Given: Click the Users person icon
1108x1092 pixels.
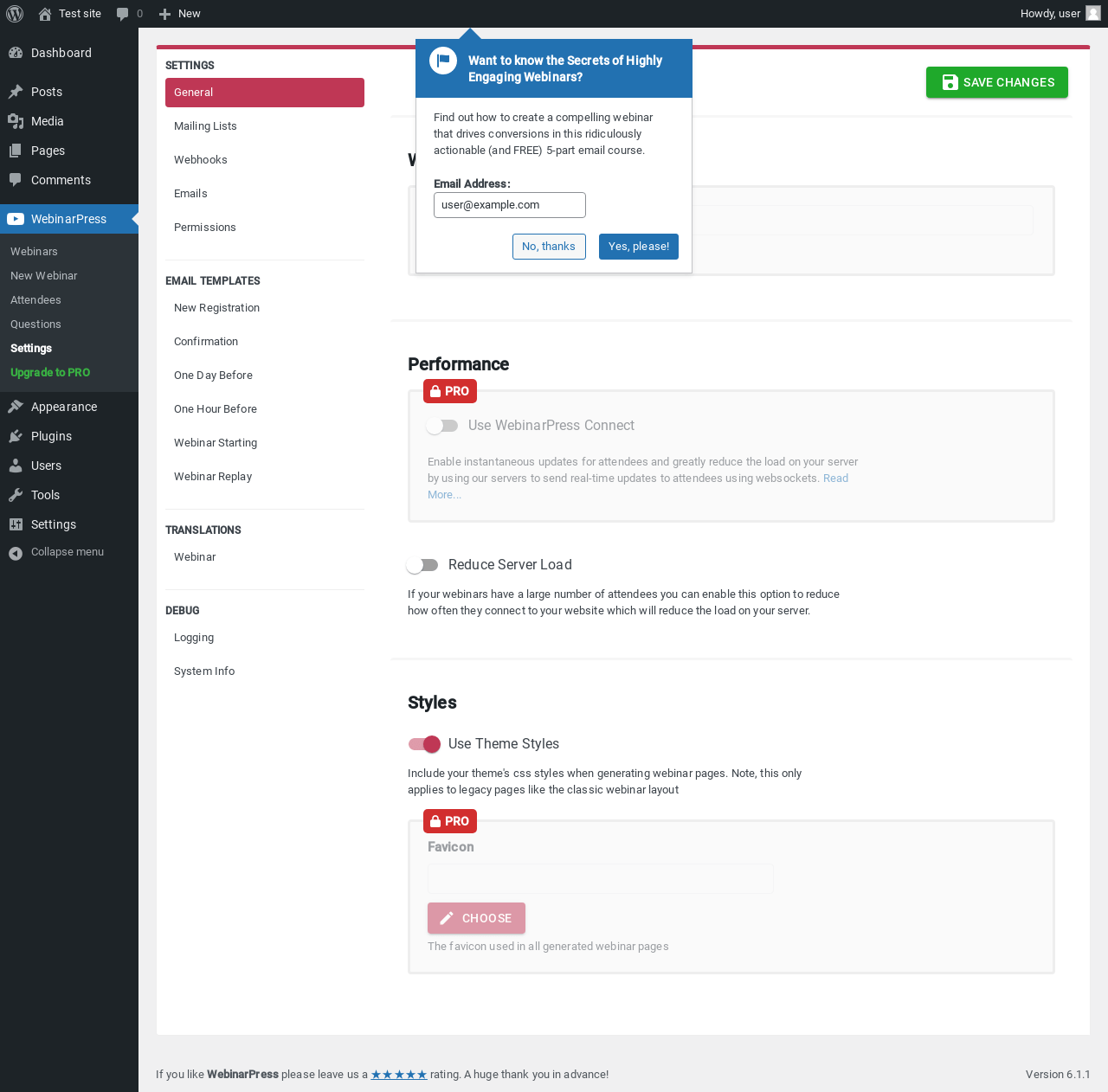Looking at the screenshot, I should [x=16, y=466].
